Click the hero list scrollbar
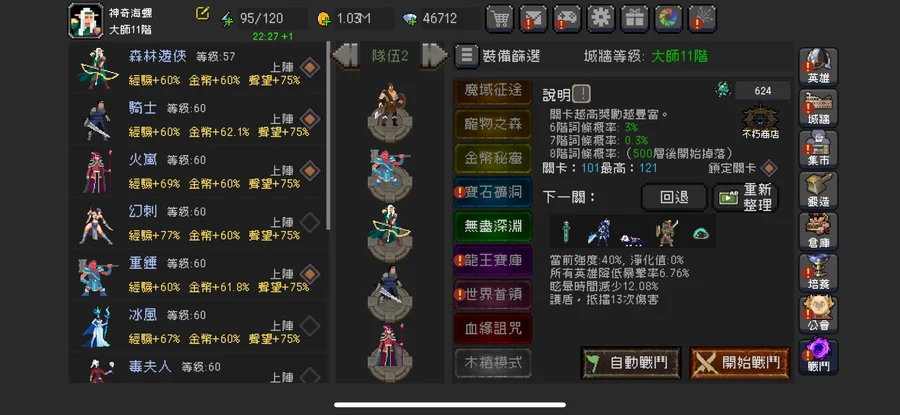900x415 pixels. tap(328, 135)
